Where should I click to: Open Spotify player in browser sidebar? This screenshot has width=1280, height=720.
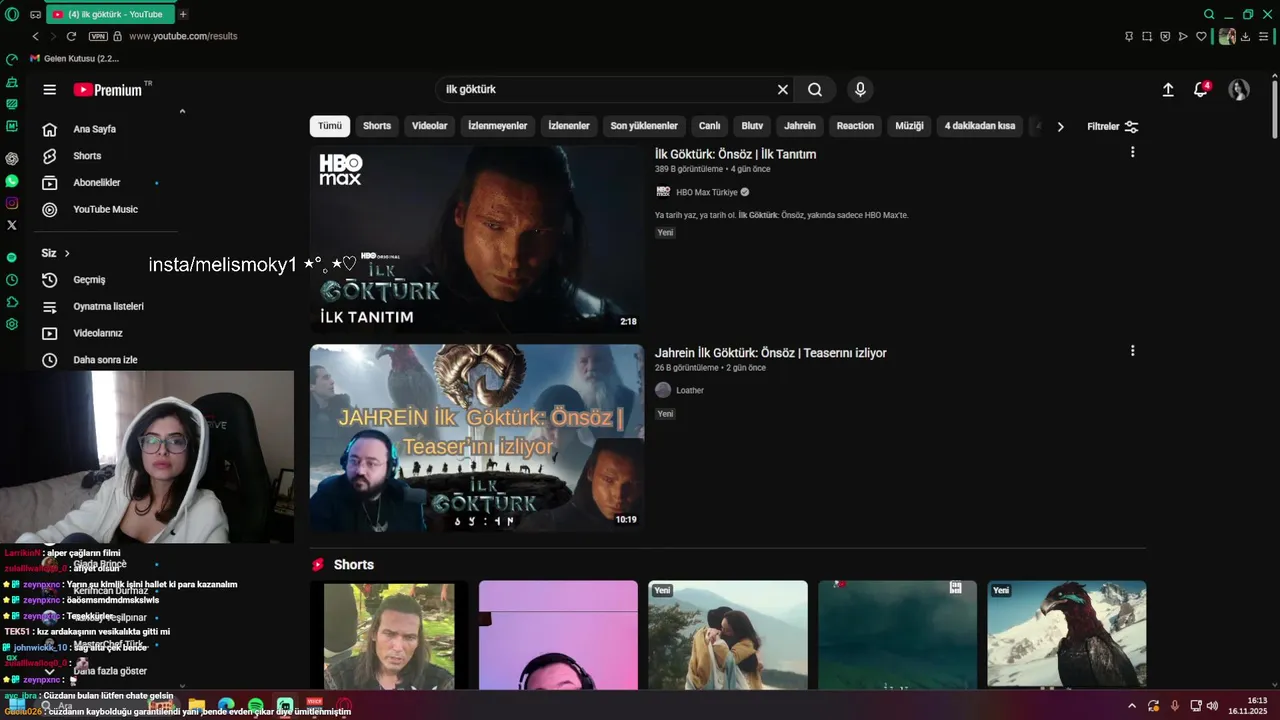[12, 257]
